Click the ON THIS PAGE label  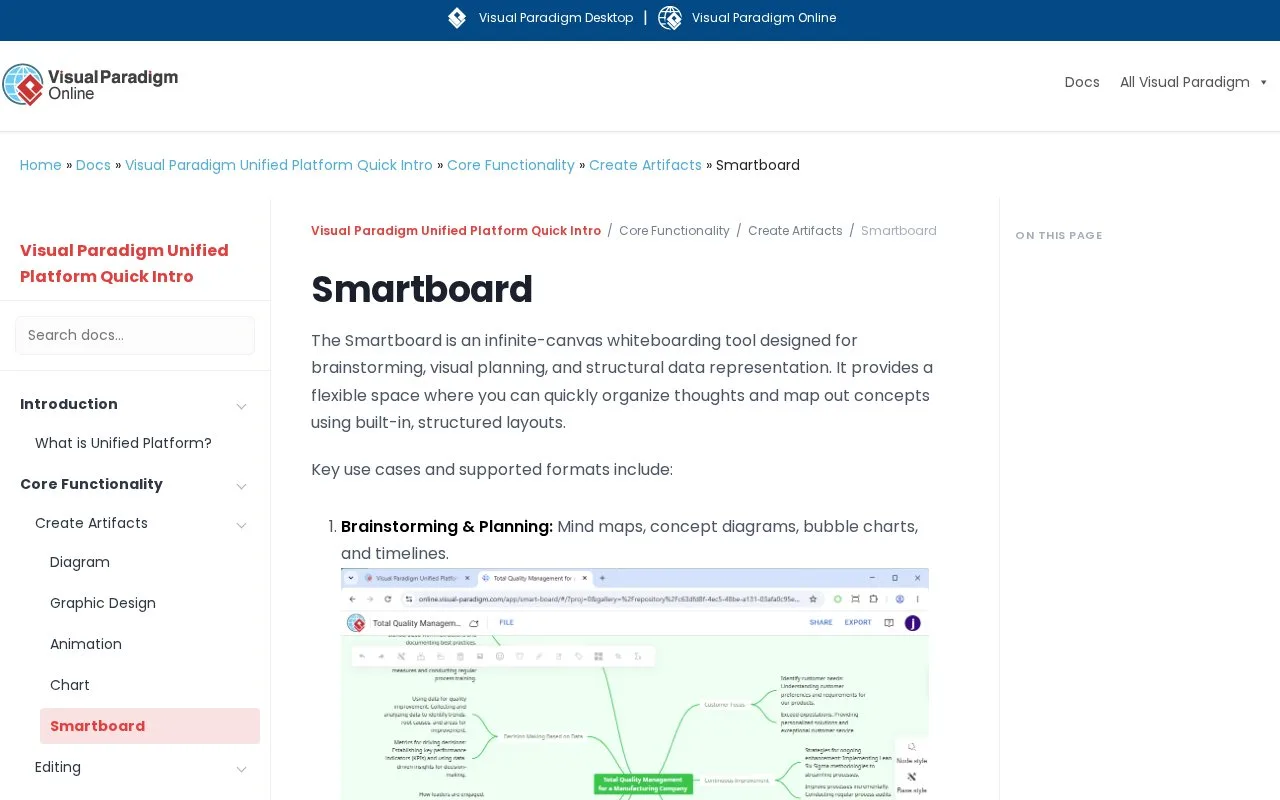coord(1059,236)
